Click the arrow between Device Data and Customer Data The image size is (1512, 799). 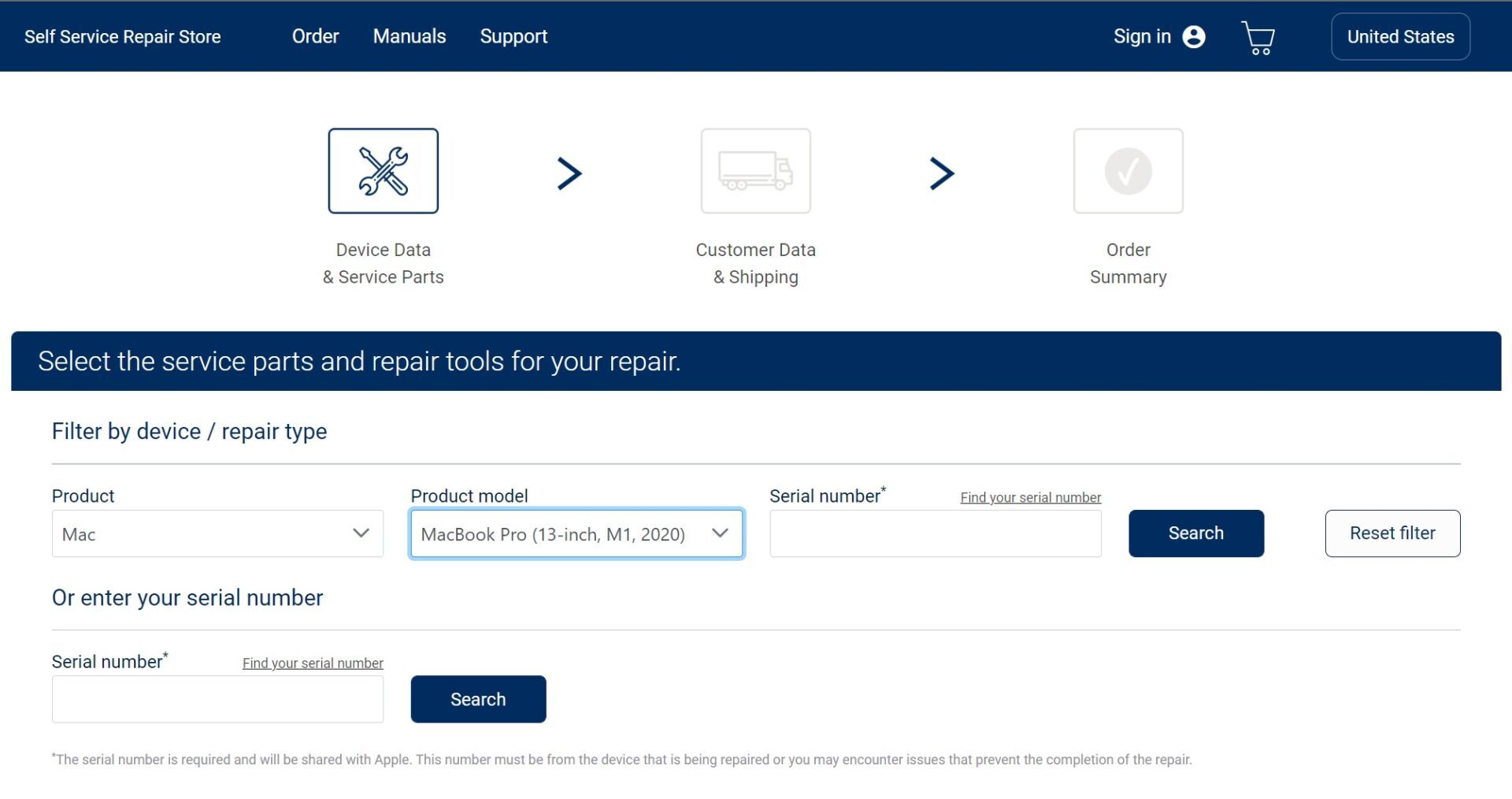click(569, 173)
